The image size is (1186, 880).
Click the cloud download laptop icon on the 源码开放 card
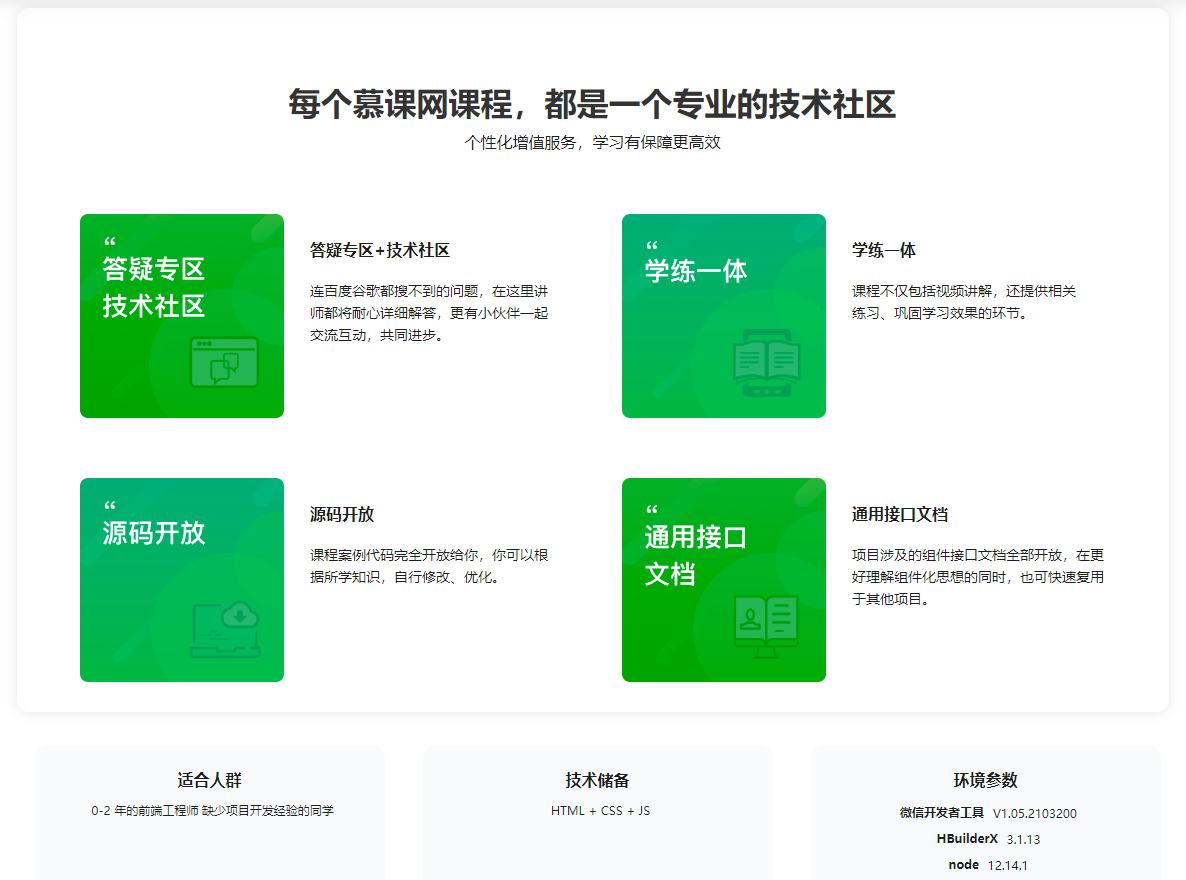(x=225, y=629)
